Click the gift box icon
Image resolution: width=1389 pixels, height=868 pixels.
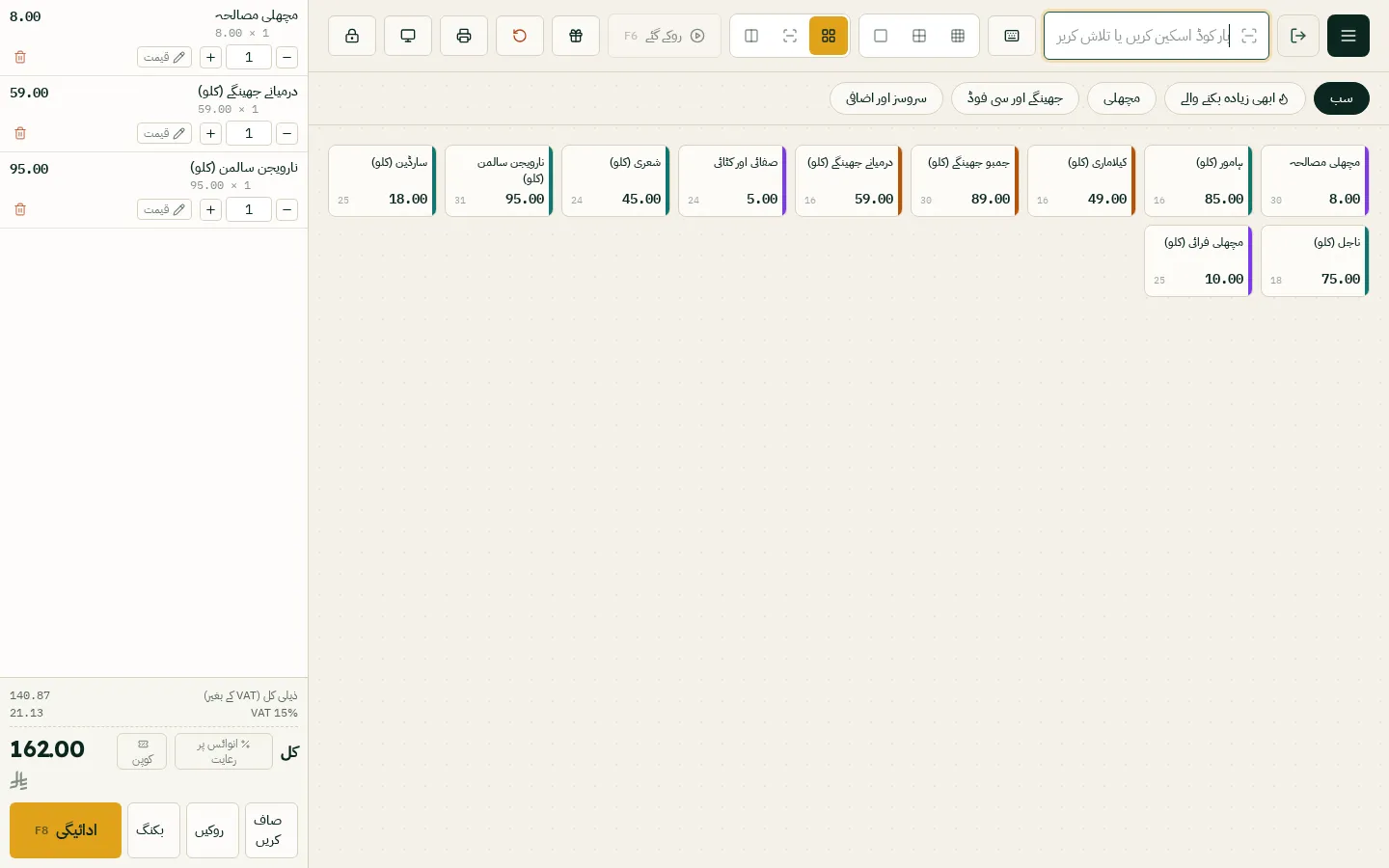pos(576,36)
